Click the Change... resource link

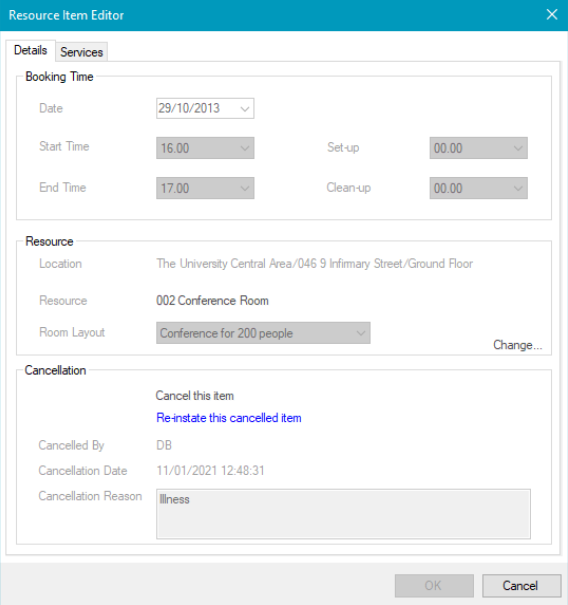517,345
